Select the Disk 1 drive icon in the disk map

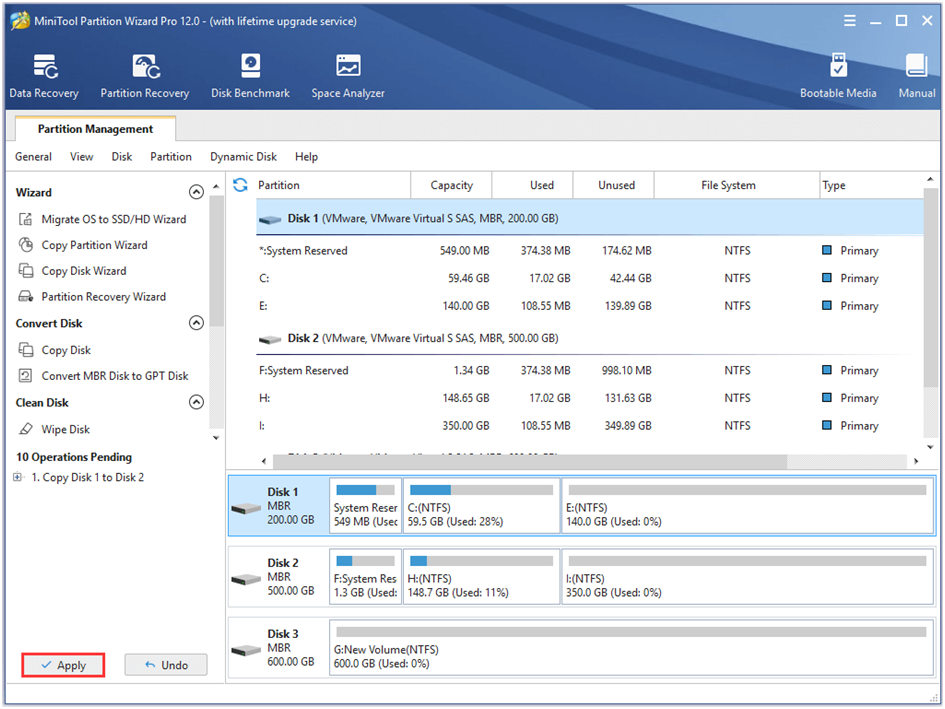click(x=246, y=509)
